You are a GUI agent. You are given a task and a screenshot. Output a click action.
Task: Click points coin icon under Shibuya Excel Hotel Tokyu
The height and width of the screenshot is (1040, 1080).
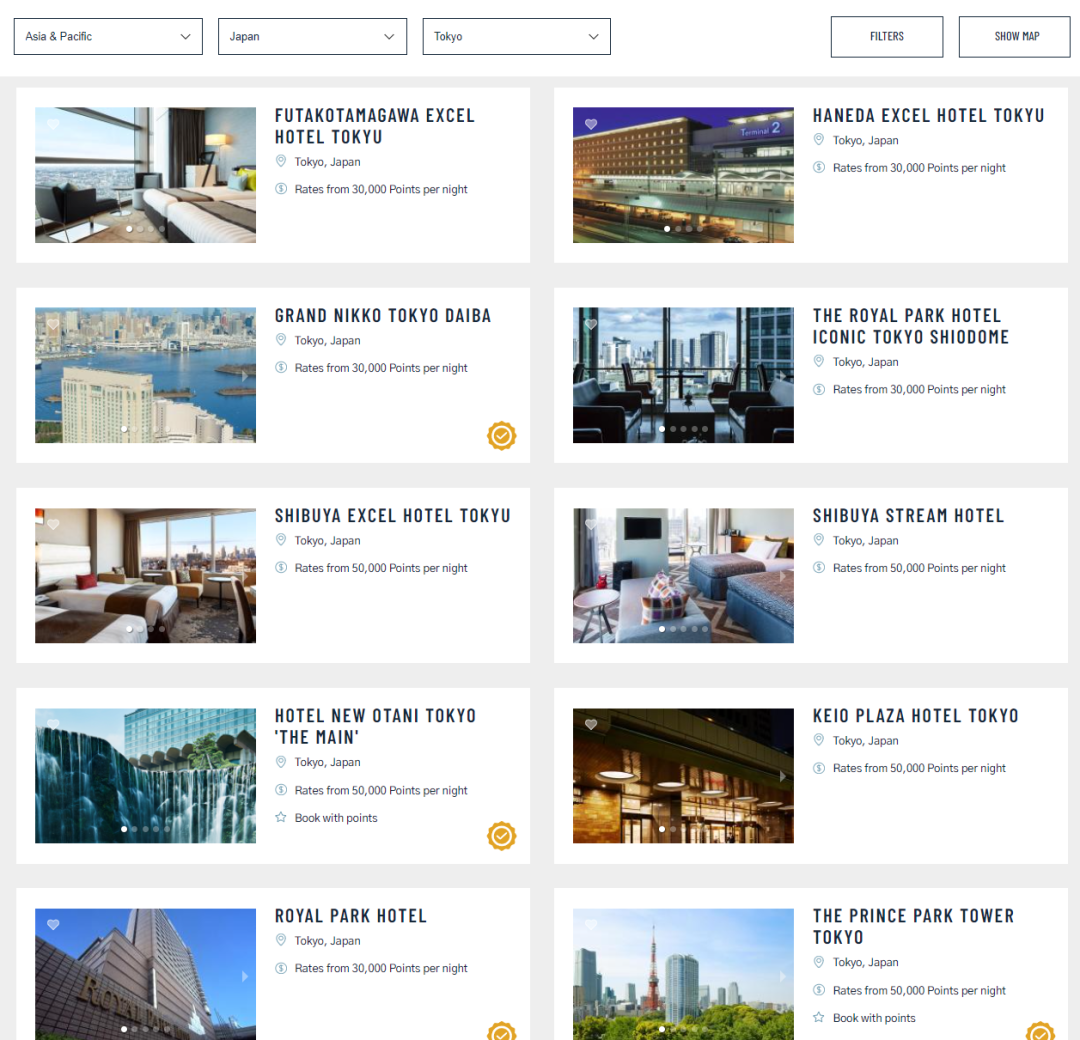point(281,568)
